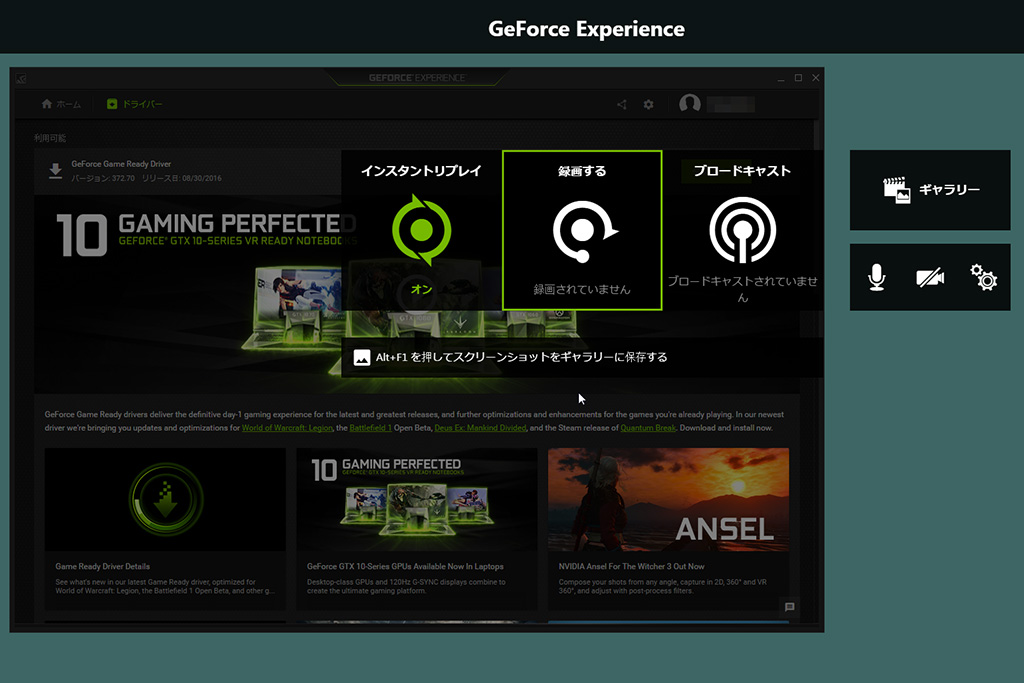Image resolution: width=1024 pixels, height=683 pixels.
Task: Click the オン status under Instant Replay
Action: [421, 289]
